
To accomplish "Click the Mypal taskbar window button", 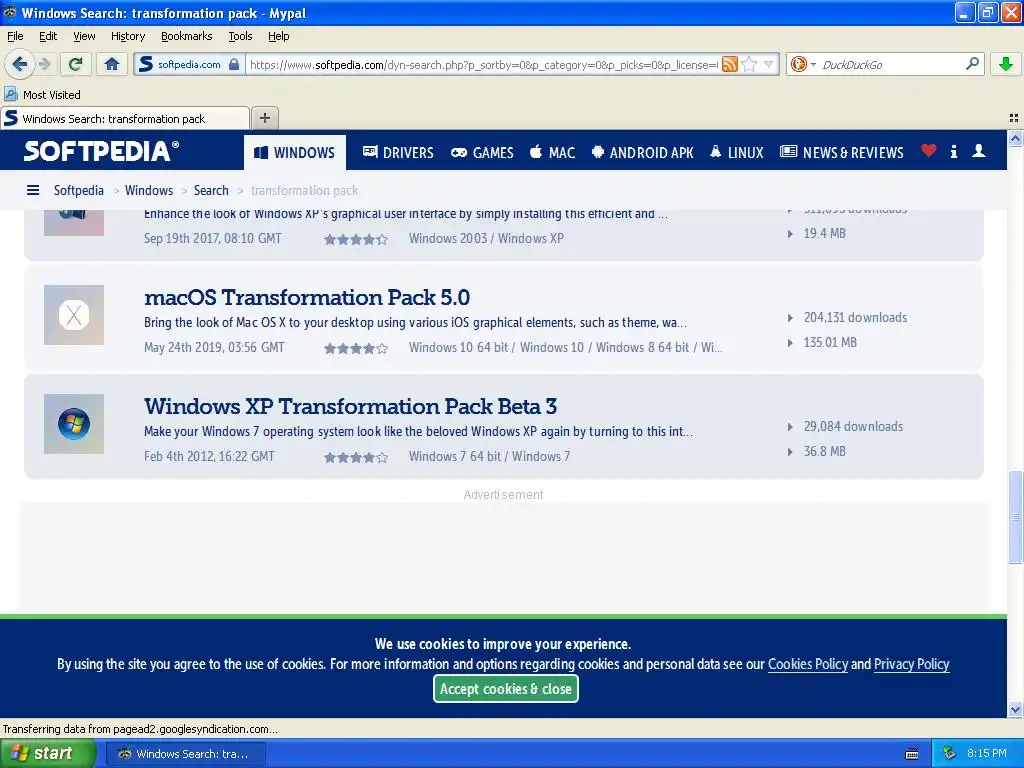I will pos(185,754).
